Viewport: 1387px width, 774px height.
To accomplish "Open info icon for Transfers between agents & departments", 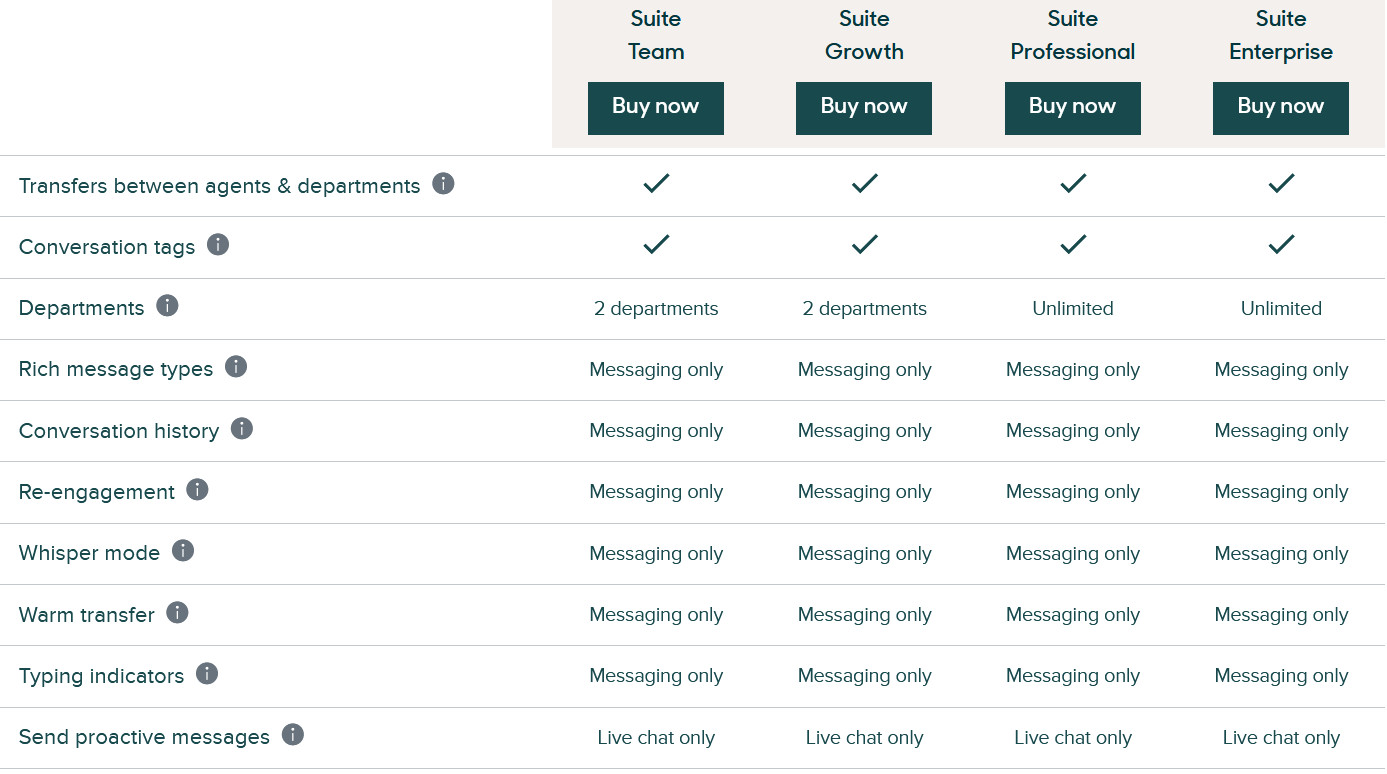I will tap(443, 184).
